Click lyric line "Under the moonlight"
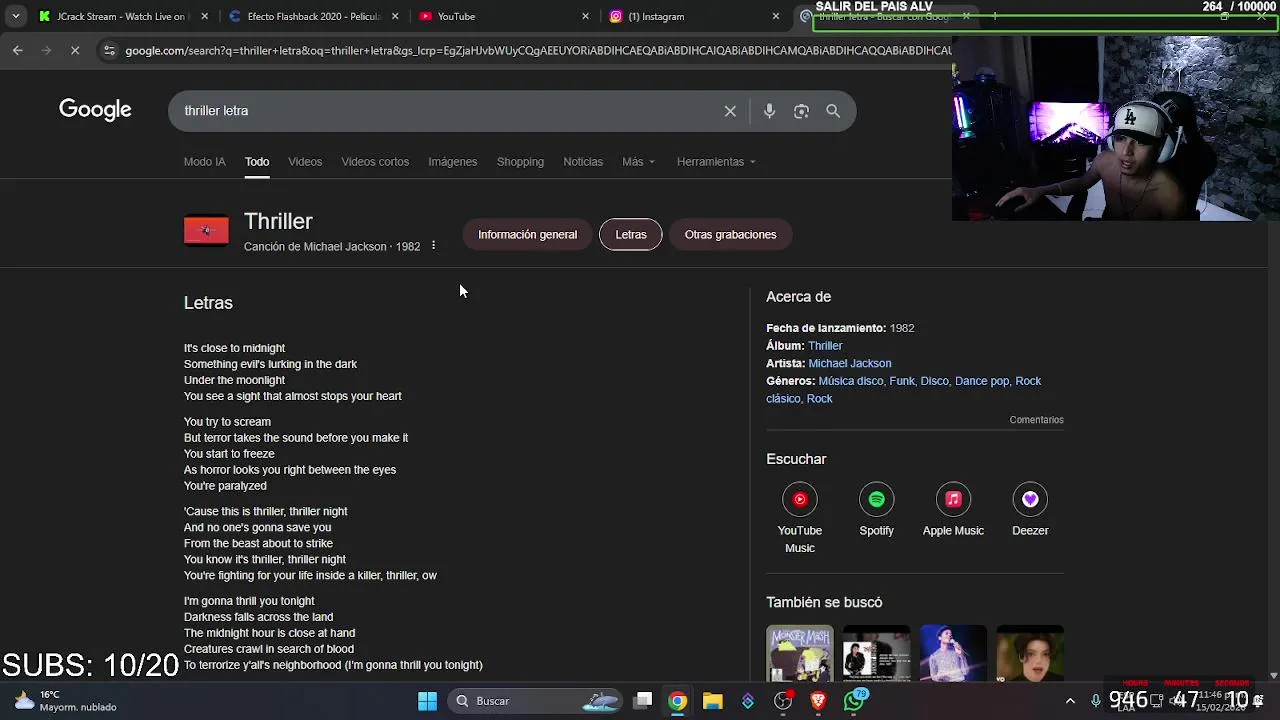 (x=234, y=380)
